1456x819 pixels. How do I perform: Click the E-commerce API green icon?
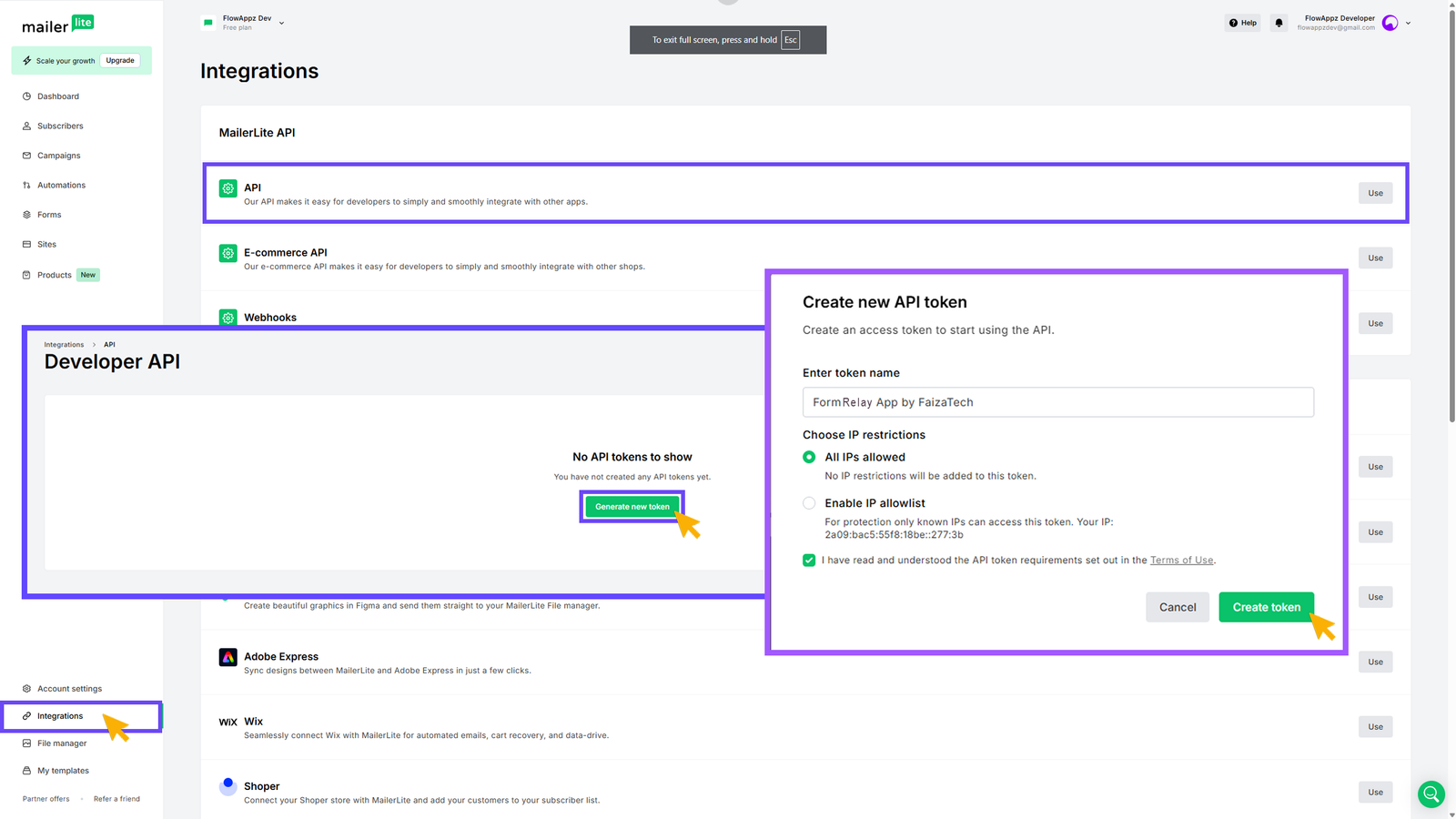(227, 253)
